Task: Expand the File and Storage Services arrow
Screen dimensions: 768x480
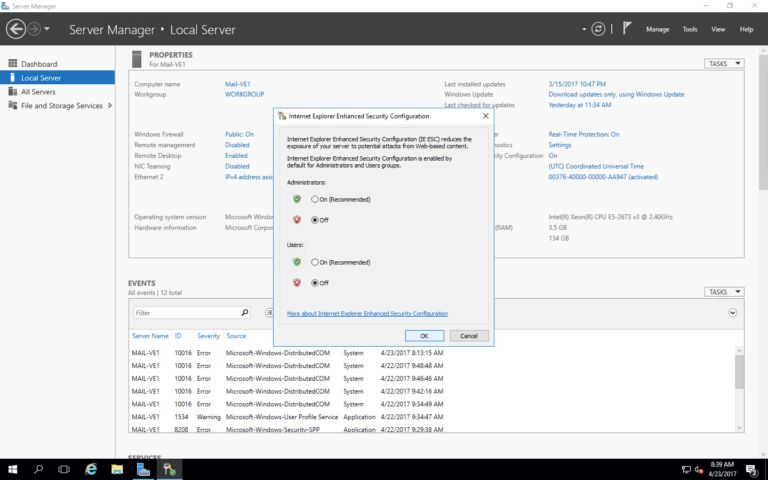Action: 110,105
